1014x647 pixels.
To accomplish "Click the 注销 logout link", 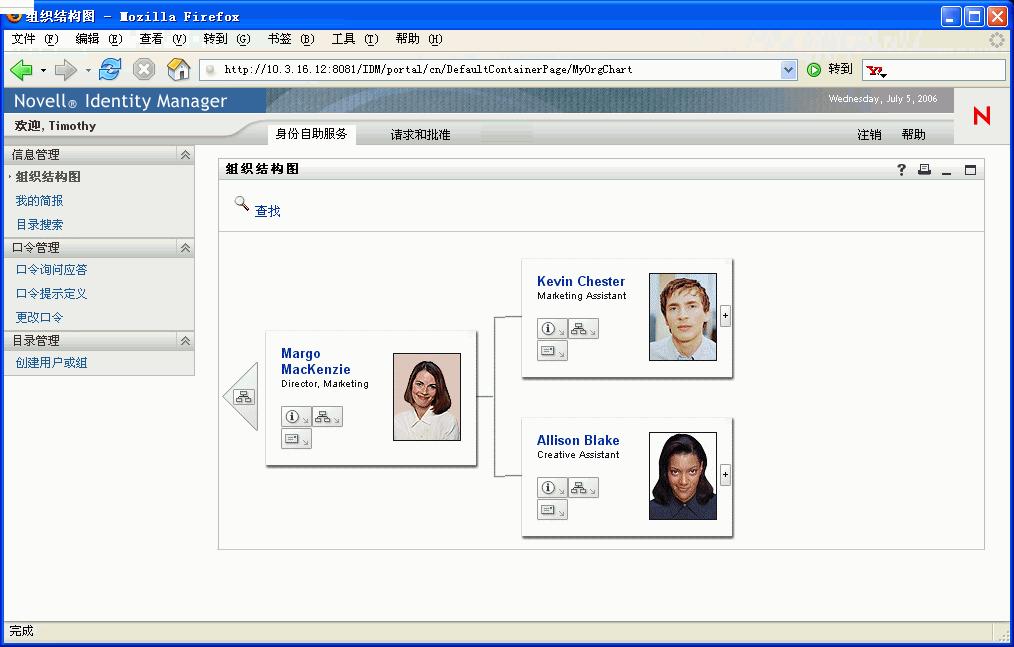I will (x=869, y=135).
